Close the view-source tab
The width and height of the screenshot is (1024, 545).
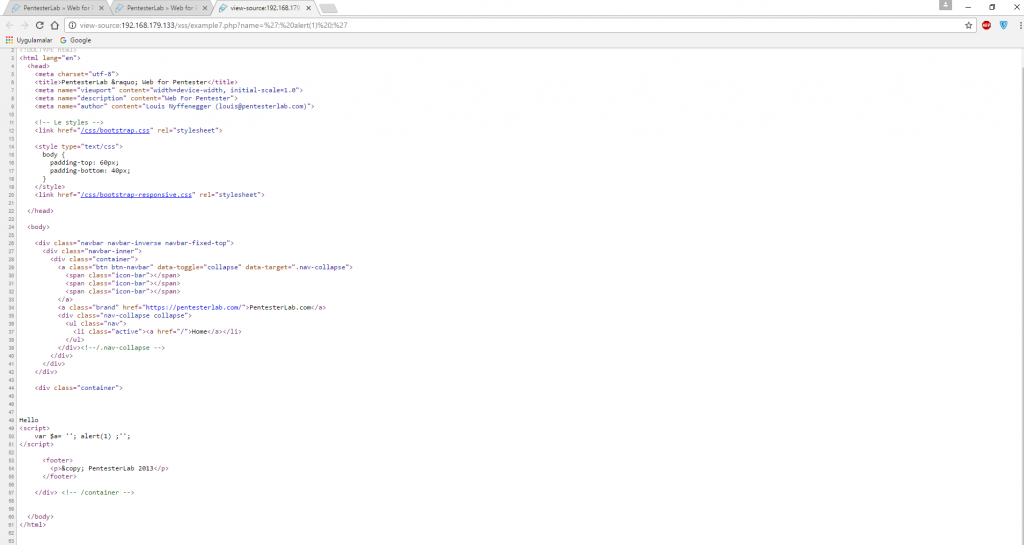309,8
